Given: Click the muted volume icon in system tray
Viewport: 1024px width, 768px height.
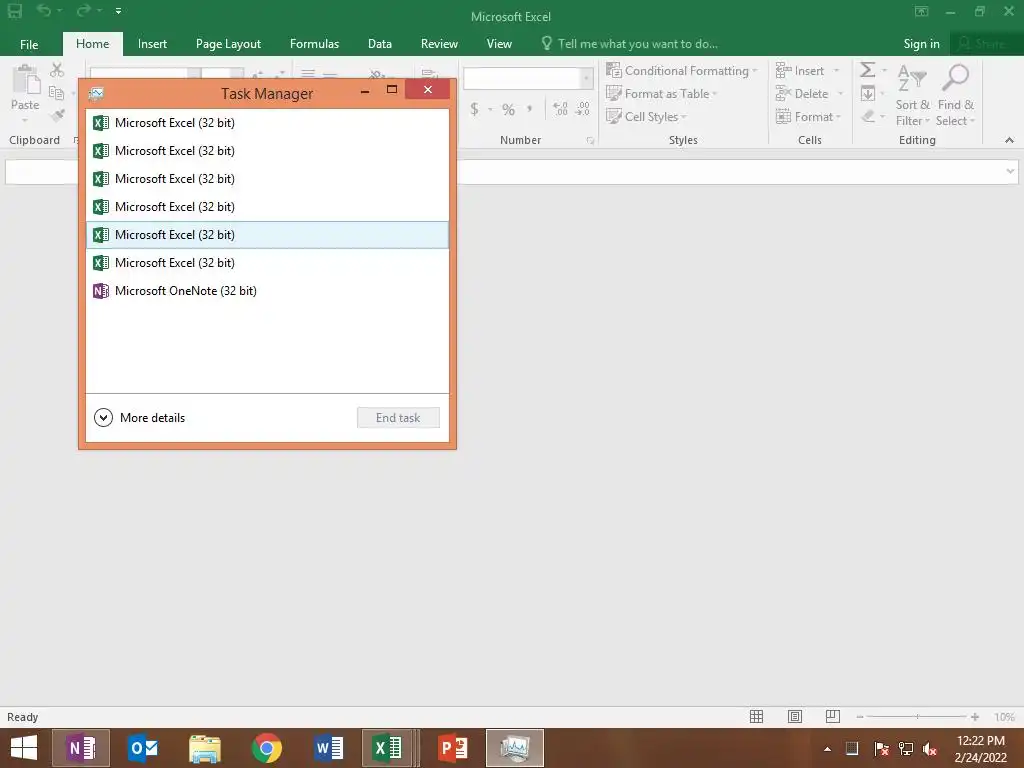Looking at the screenshot, I should [x=929, y=749].
